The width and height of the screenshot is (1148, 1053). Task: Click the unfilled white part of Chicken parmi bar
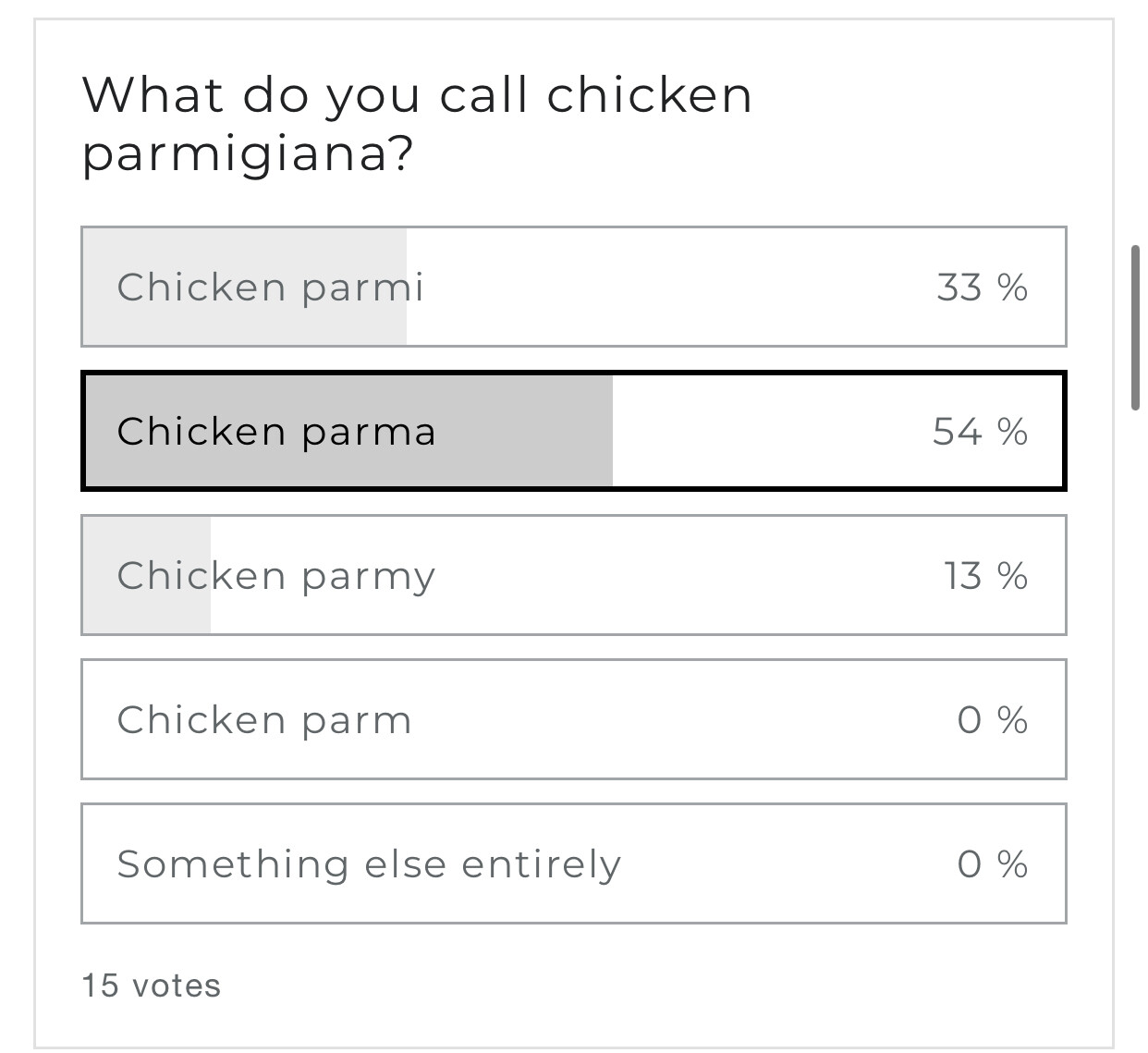tap(666, 288)
